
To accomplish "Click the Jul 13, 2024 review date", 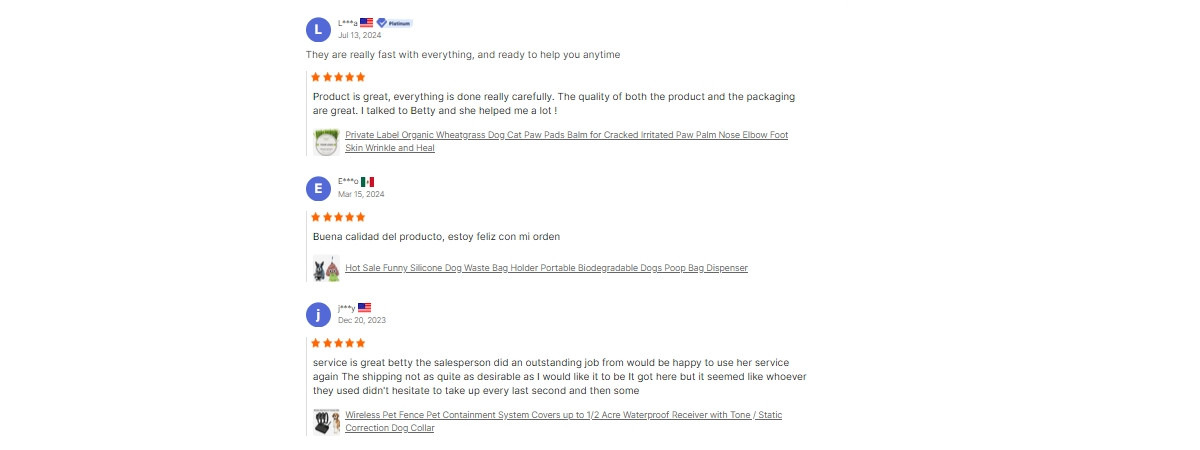I will tap(359, 35).
